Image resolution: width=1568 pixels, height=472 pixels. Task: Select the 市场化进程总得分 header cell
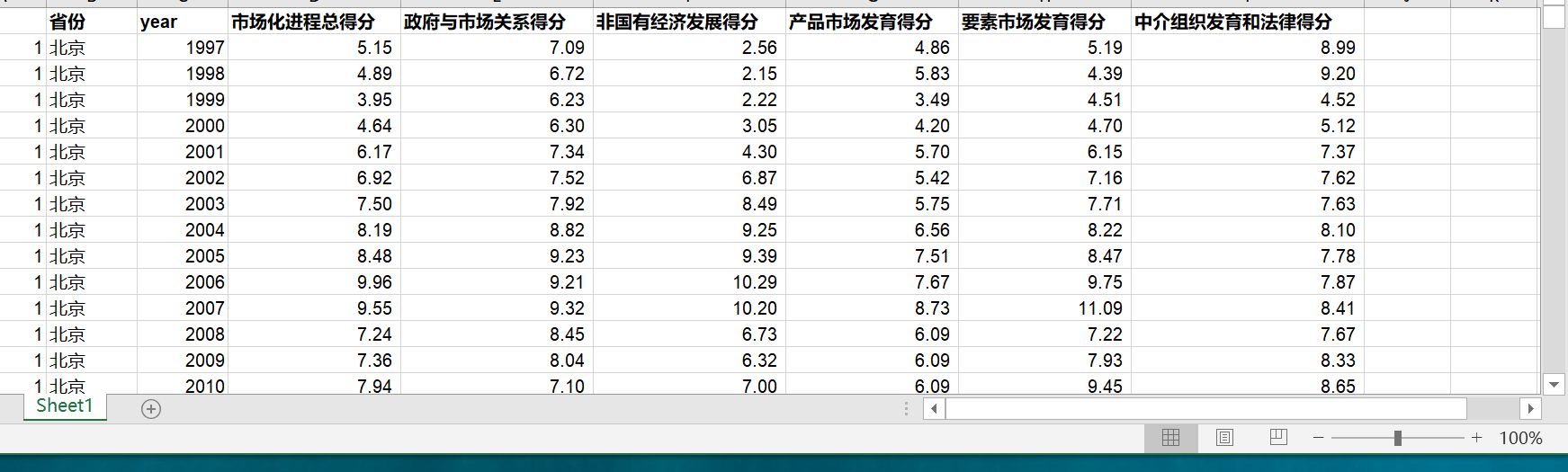coord(314,22)
